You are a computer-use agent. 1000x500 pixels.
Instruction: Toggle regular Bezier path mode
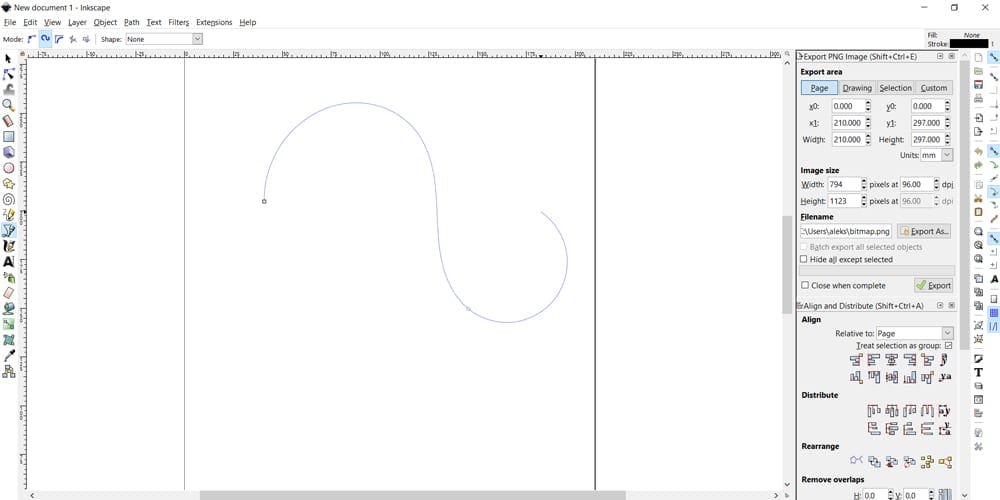click(x=31, y=39)
